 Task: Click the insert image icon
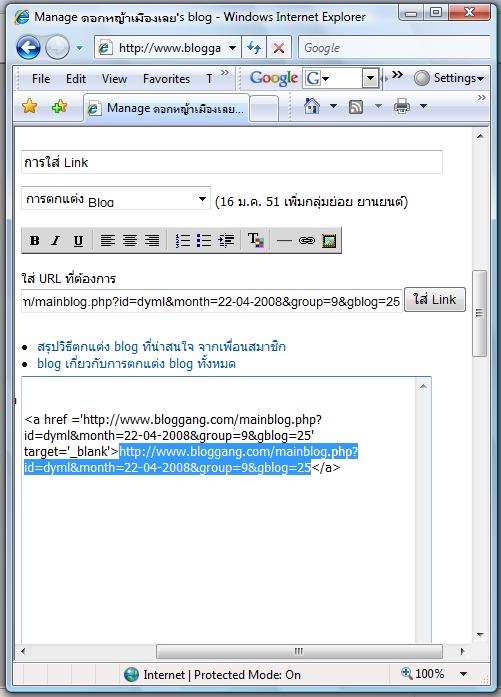[x=329, y=240]
